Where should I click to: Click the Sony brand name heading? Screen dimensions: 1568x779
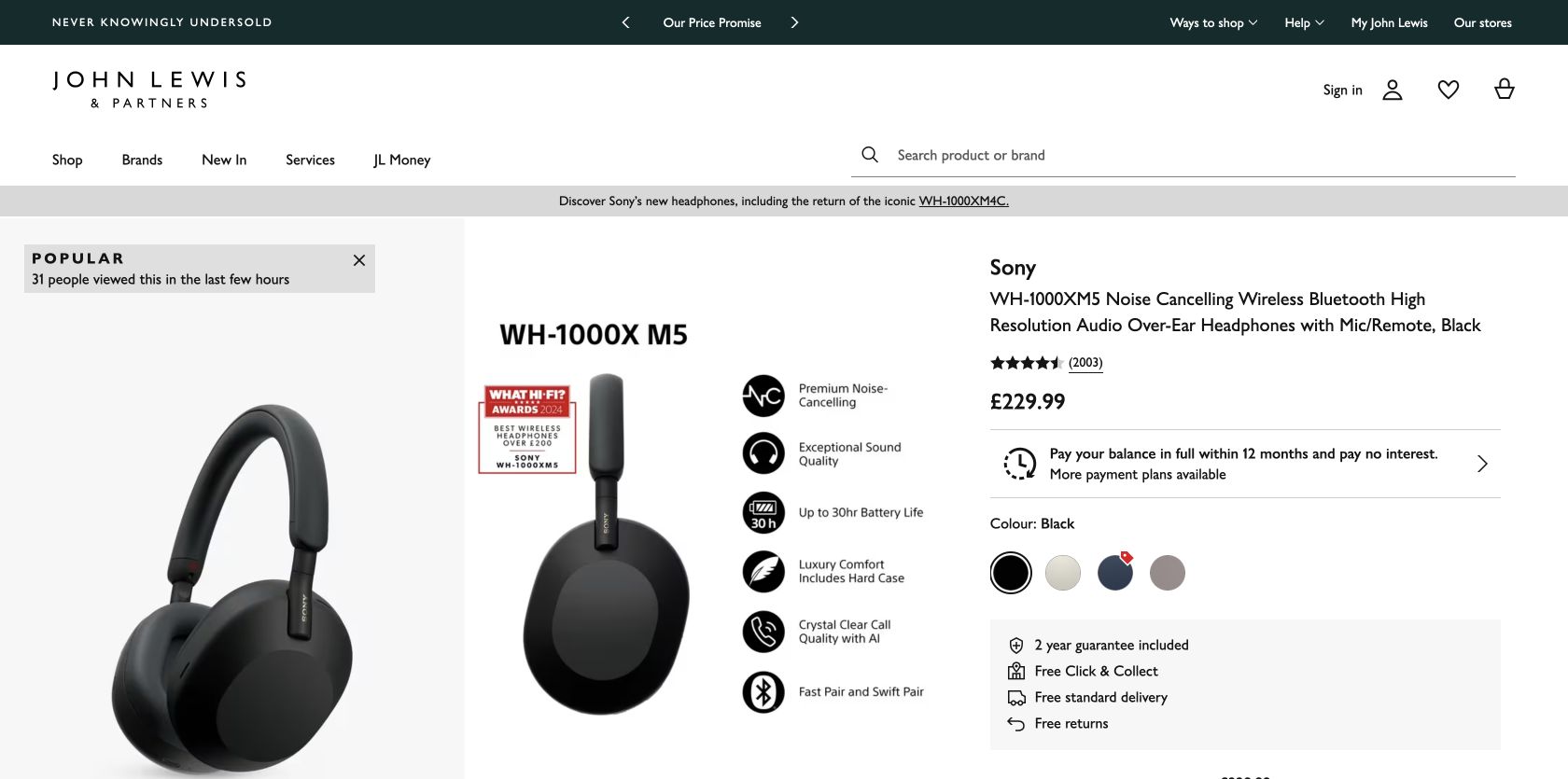[1013, 268]
